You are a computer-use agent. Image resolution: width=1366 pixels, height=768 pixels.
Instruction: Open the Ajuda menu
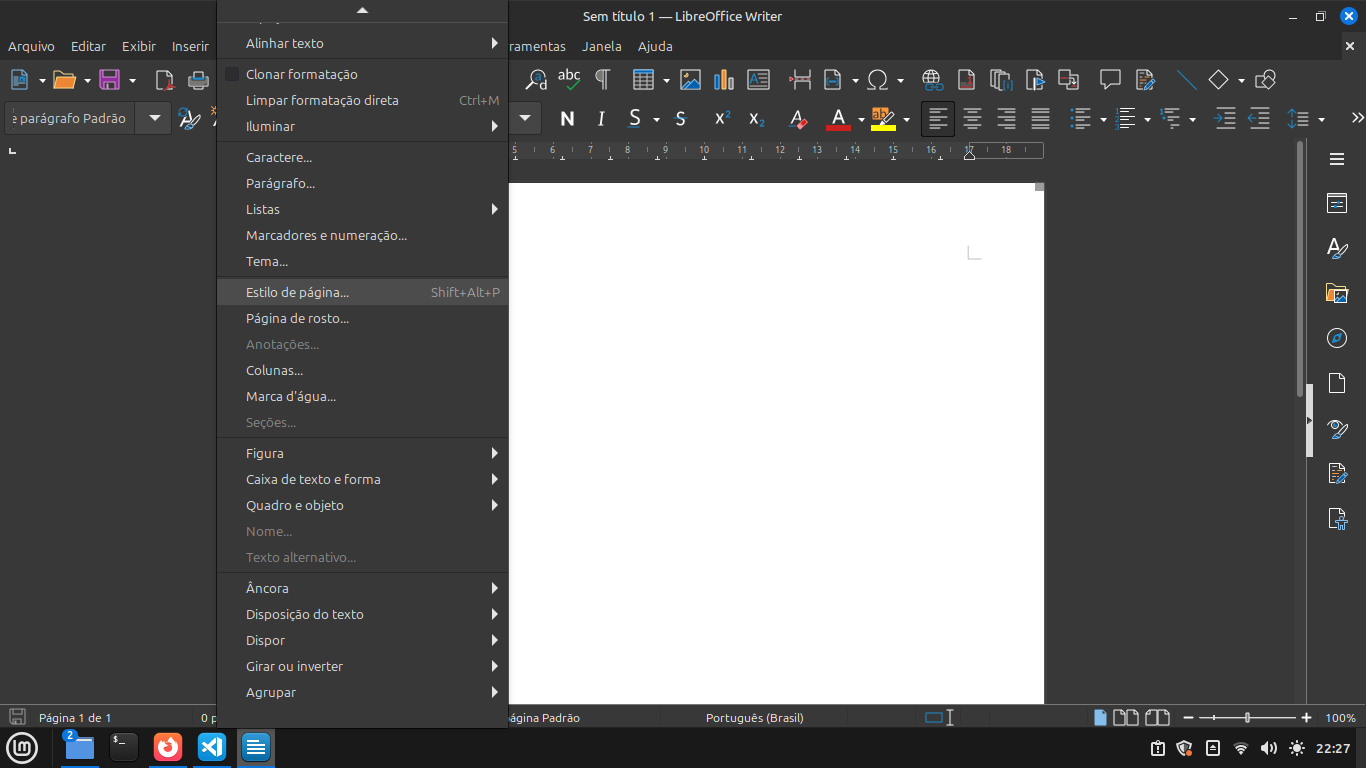point(655,46)
